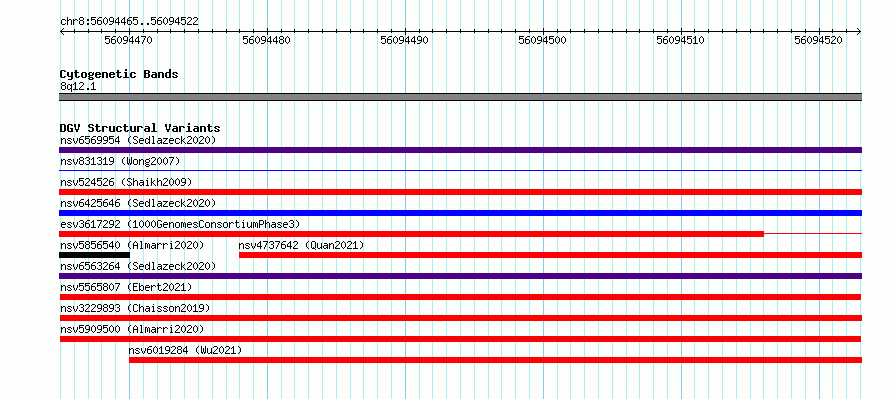Click ruler position 56094500
Image resolution: width=890 pixels, height=399 pixels.
pyautogui.click(x=543, y=40)
